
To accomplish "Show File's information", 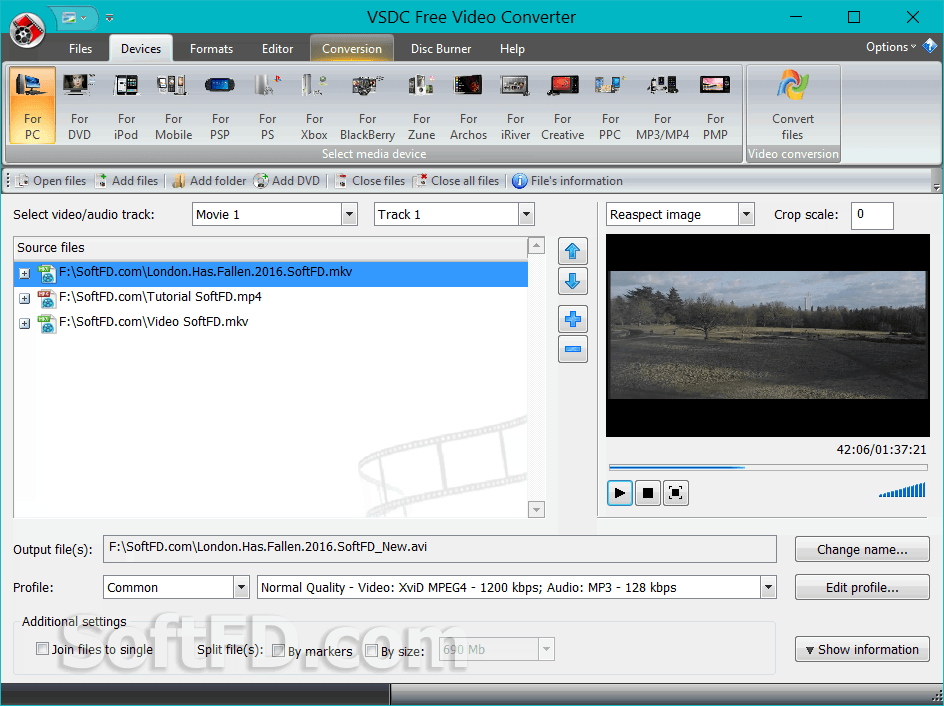I will point(567,181).
